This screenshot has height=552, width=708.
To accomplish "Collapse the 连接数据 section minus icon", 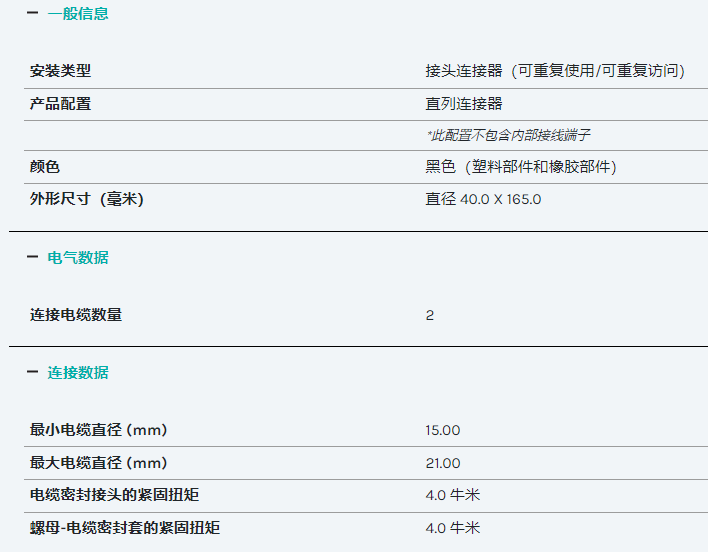I will [33, 372].
